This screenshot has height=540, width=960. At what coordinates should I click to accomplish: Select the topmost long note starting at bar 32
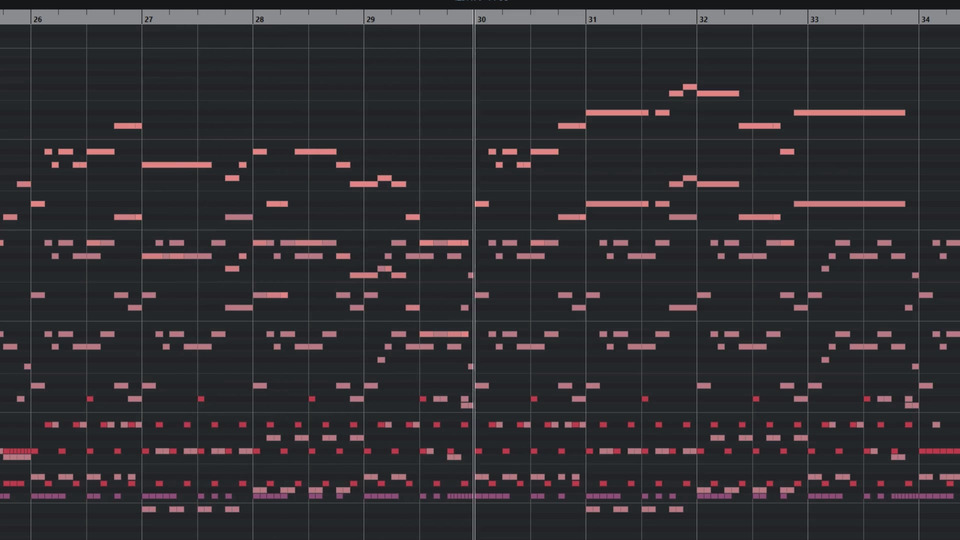coord(718,94)
